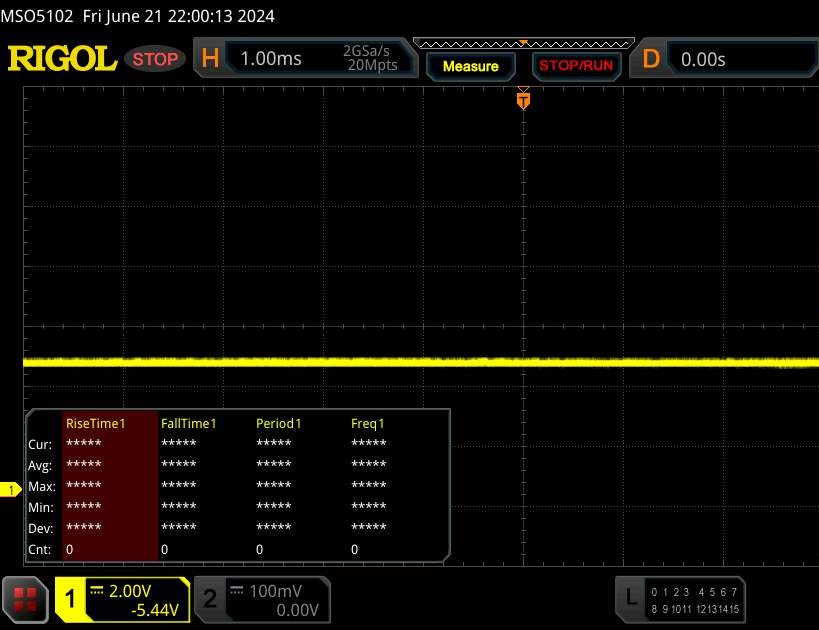
Task: Select the FallTime1 measurement column
Action: pyautogui.click(x=205, y=486)
